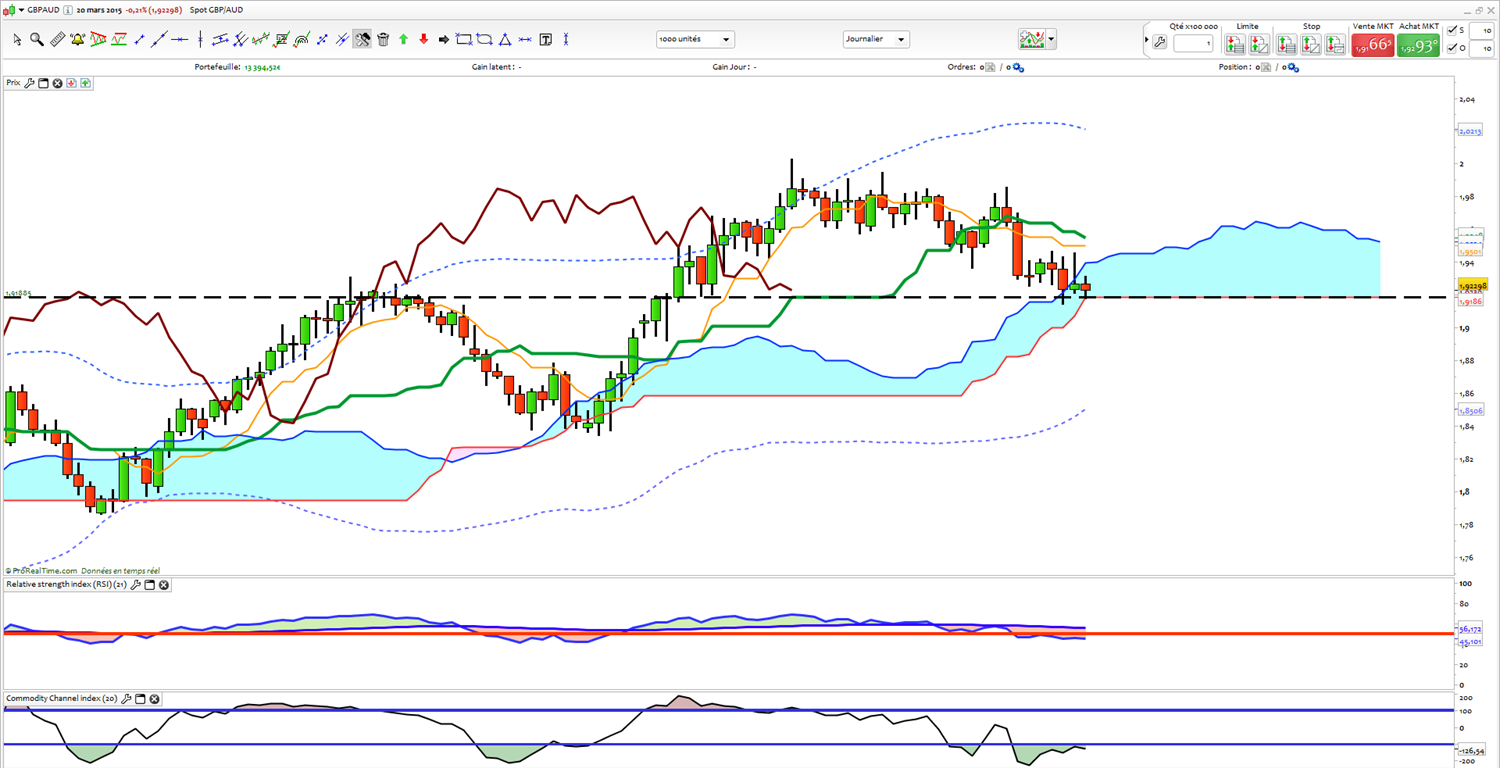Open the drawing tools settings (hammer and wrench)

pyautogui.click(x=362, y=40)
